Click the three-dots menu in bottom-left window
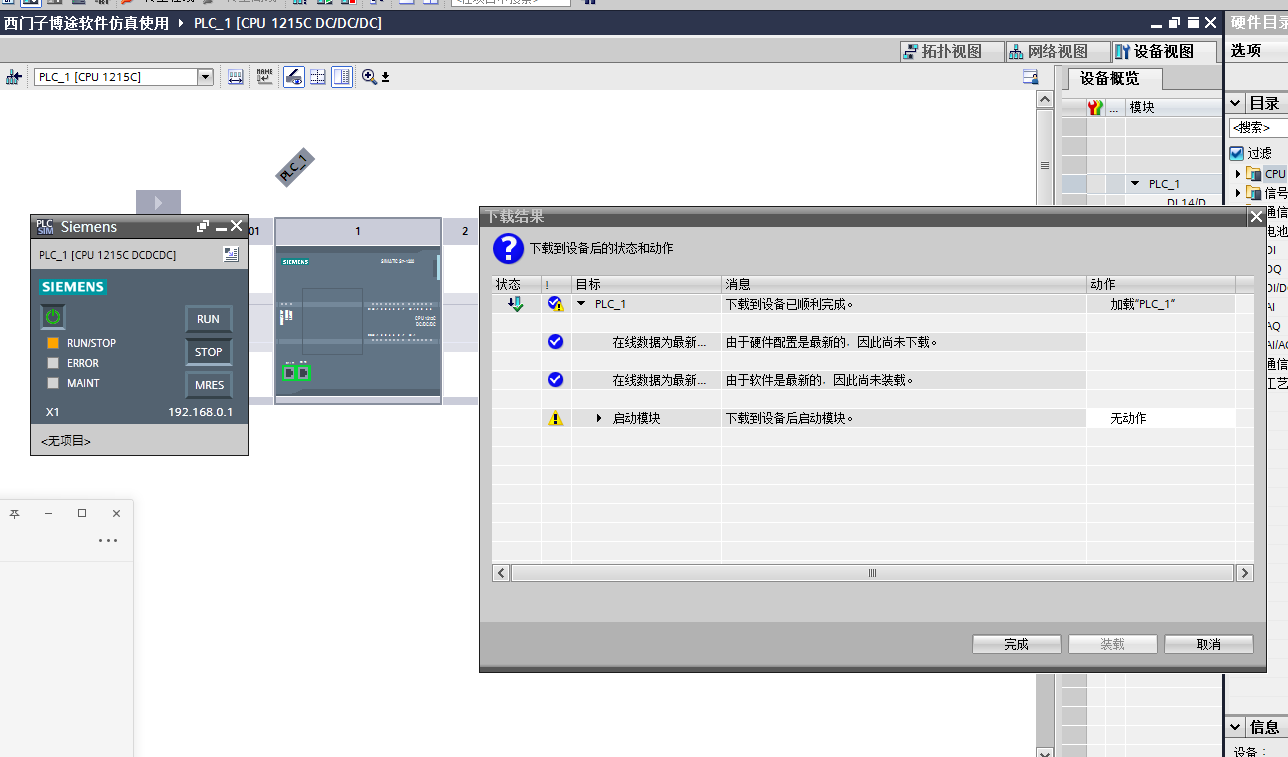This screenshot has width=1288, height=757. (x=108, y=541)
